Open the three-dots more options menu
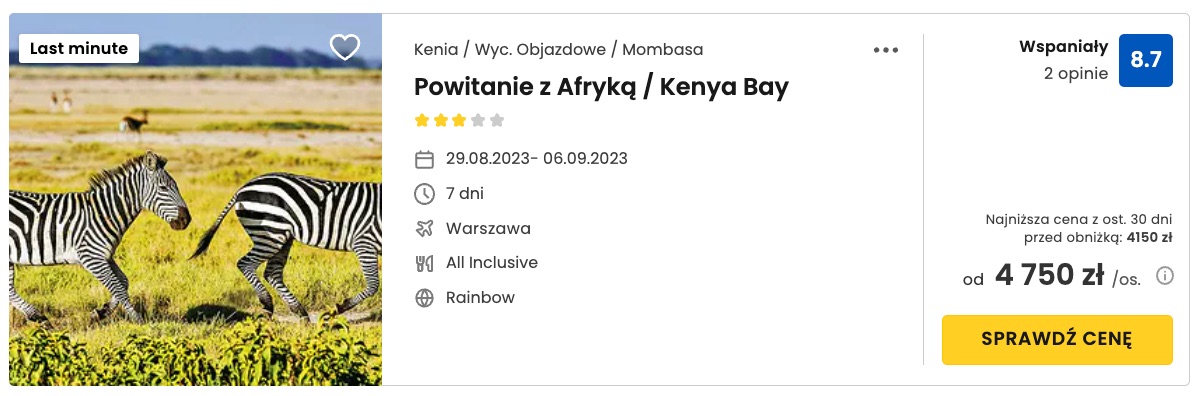 pyautogui.click(x=886, y=50)
